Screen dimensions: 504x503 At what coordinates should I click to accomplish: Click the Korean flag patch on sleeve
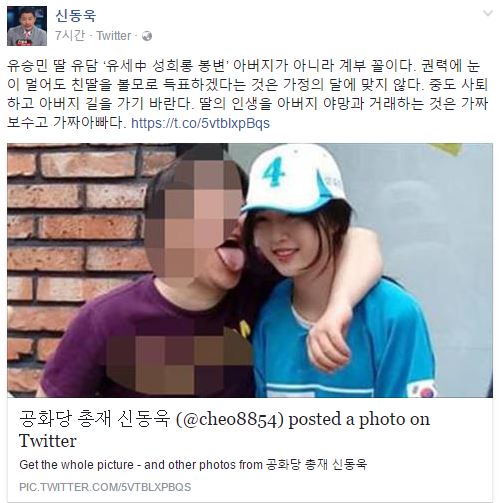coord(423,388)
